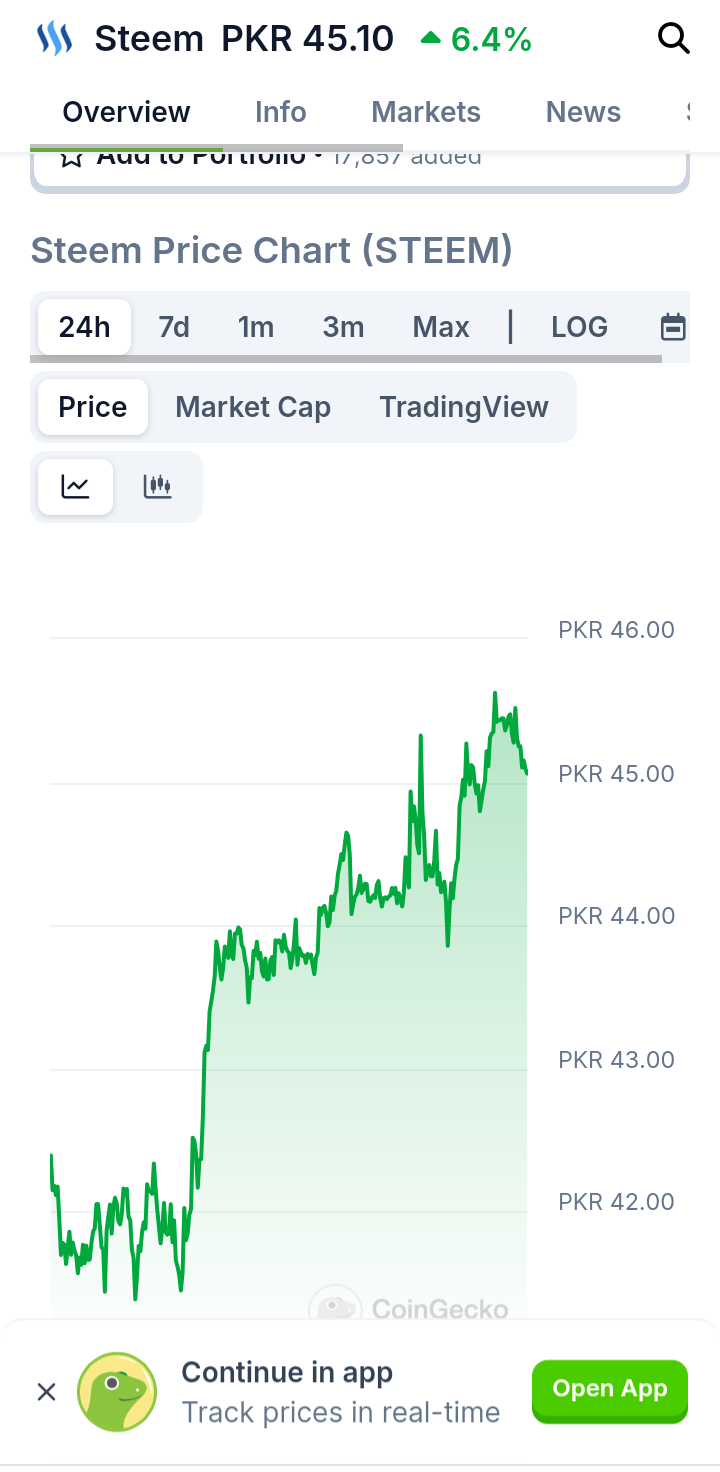Toggle LOG scale on the chart
The height and width of the screenshot is (1472, 720).
(579, 327)
